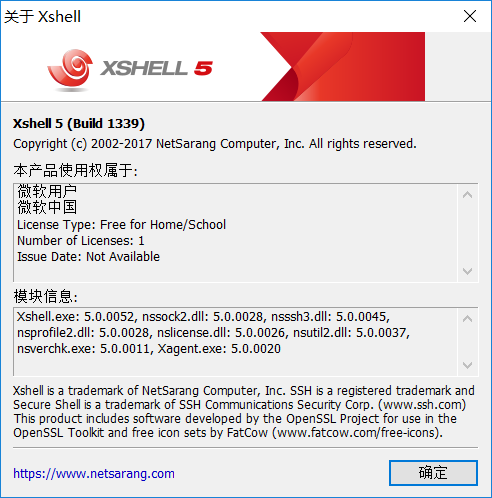This screenshot has height=498, width=492.
Task: Click the Xshell red swirl logo icon
Action: pos(70,69)
